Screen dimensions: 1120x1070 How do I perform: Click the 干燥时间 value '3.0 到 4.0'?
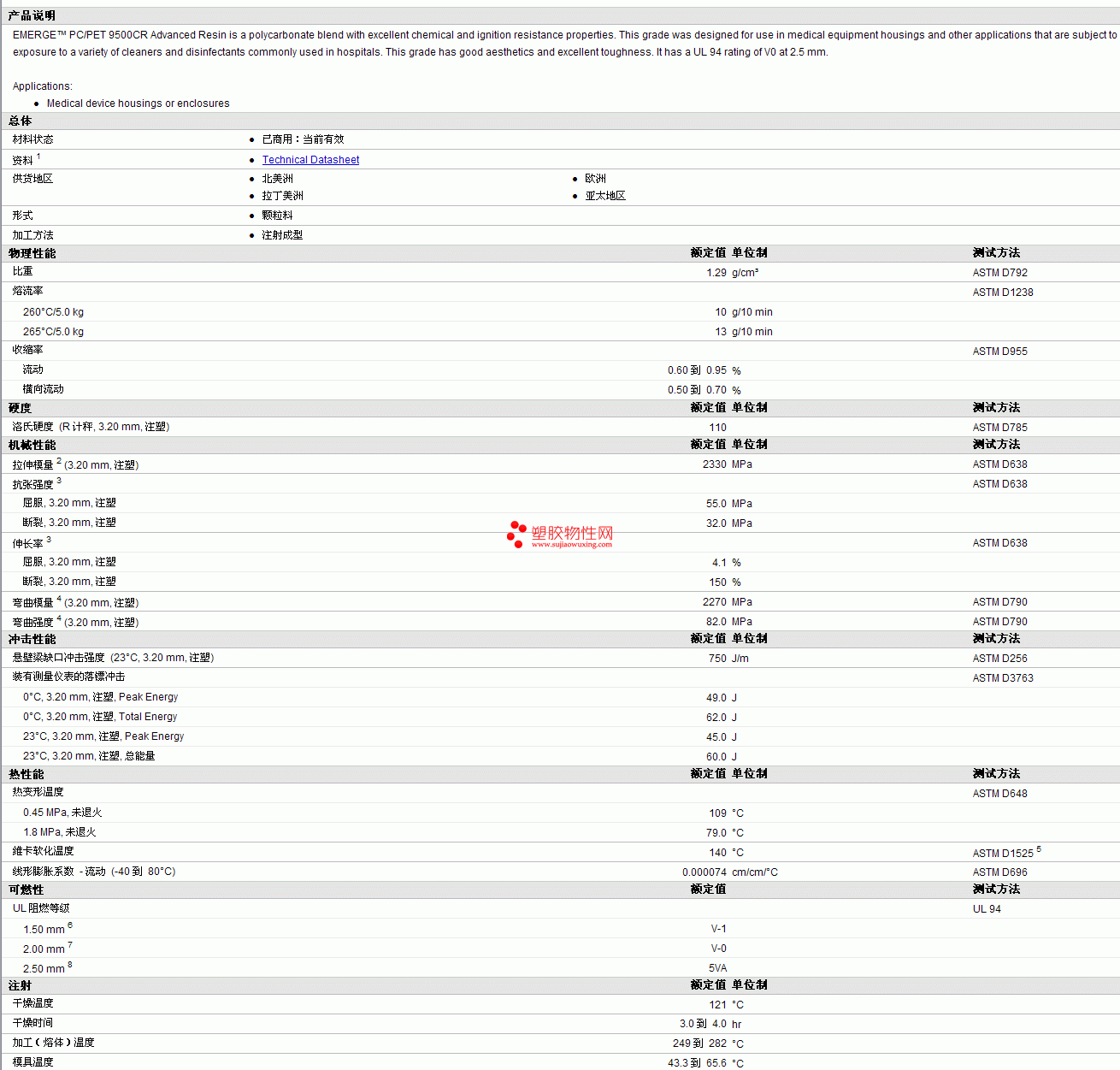tap(703, 1024)
